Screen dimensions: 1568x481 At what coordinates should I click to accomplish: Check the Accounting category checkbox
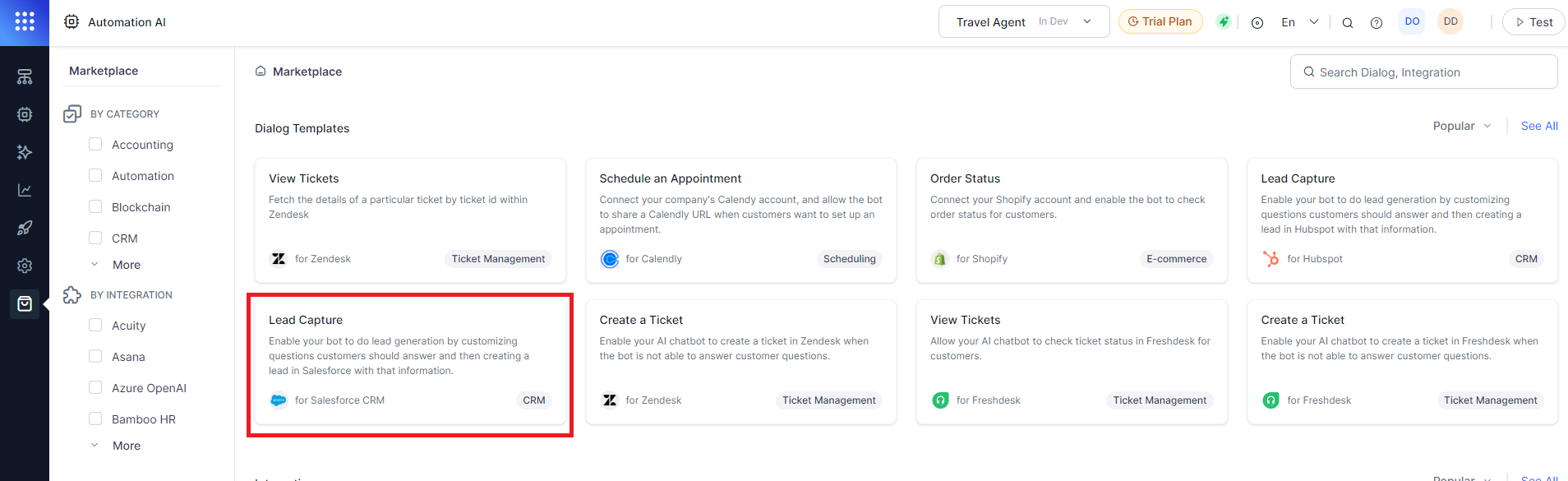95,145
